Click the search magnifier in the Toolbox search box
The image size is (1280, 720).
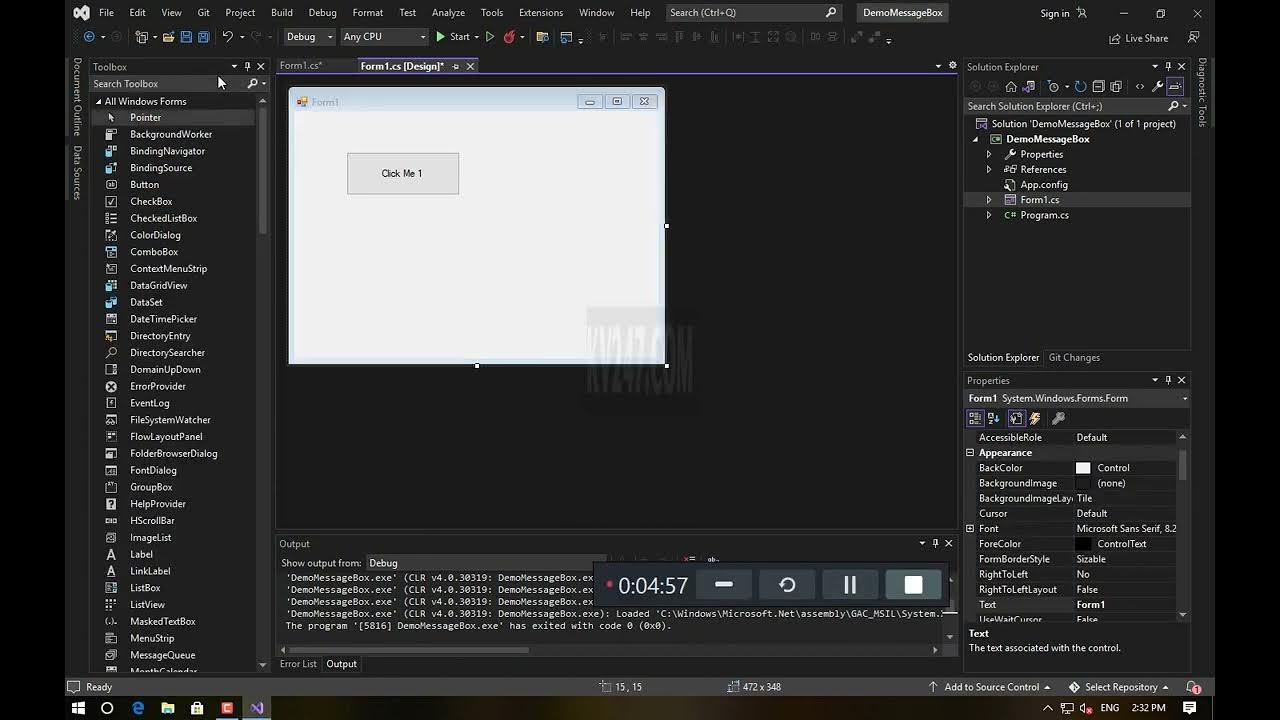pyautogui.click(x=252, y=84)
